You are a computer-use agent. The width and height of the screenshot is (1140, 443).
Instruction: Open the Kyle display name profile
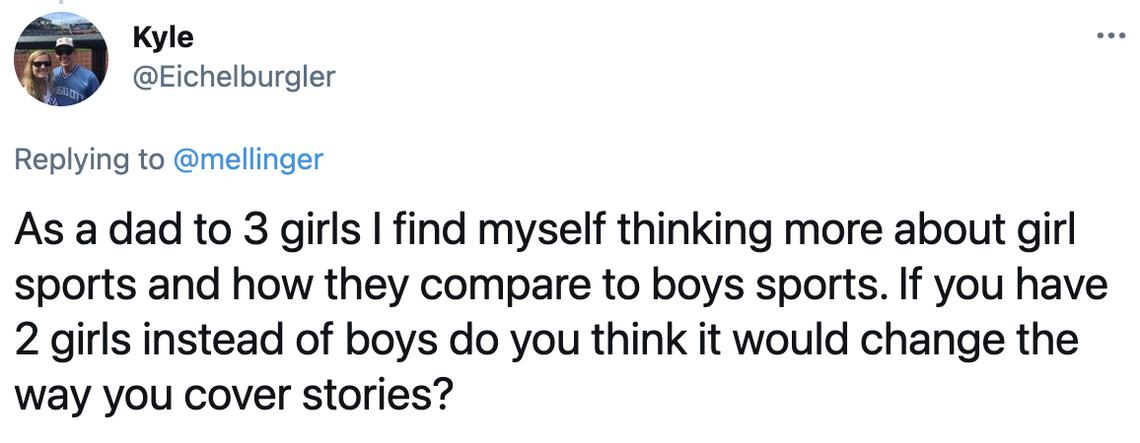(x=162, y=38)
